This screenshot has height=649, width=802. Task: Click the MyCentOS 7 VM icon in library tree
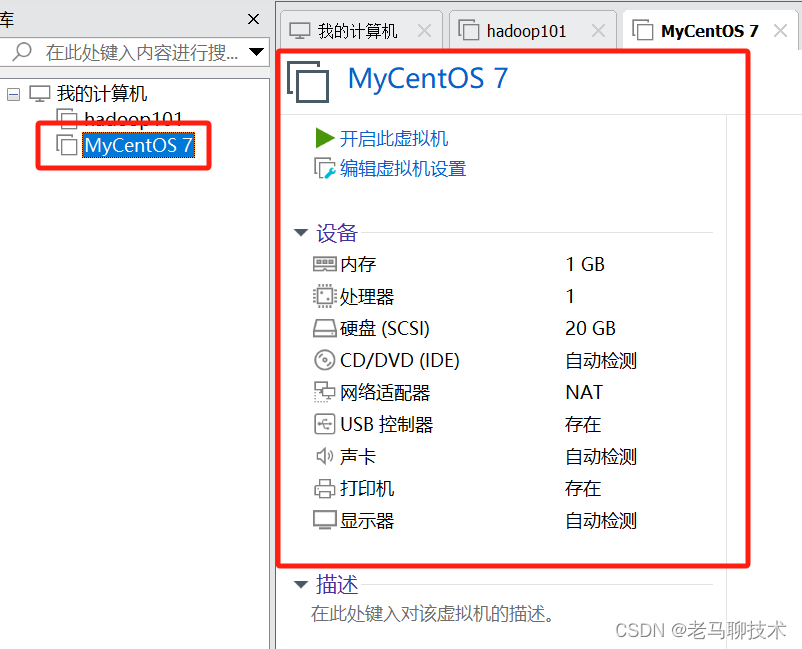coord(67,145)
